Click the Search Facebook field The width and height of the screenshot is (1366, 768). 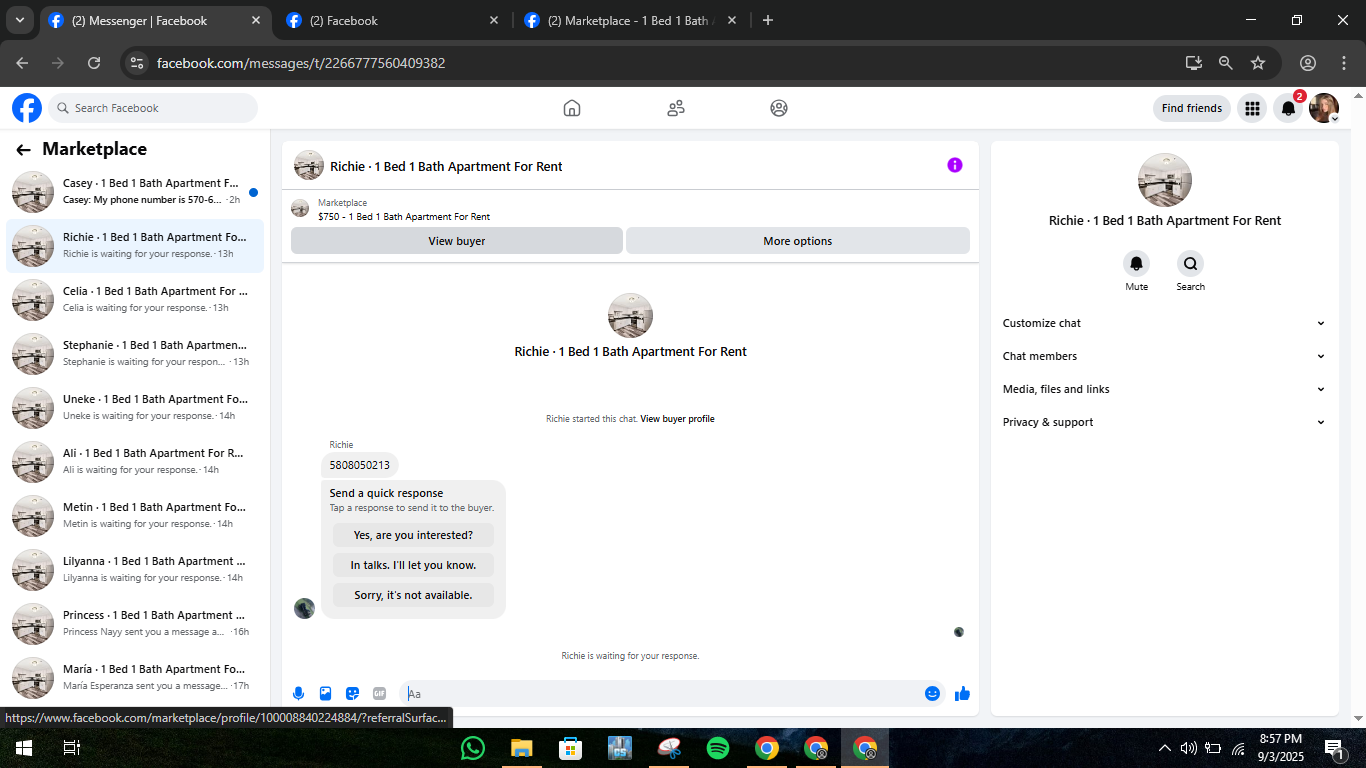[153, 108]
